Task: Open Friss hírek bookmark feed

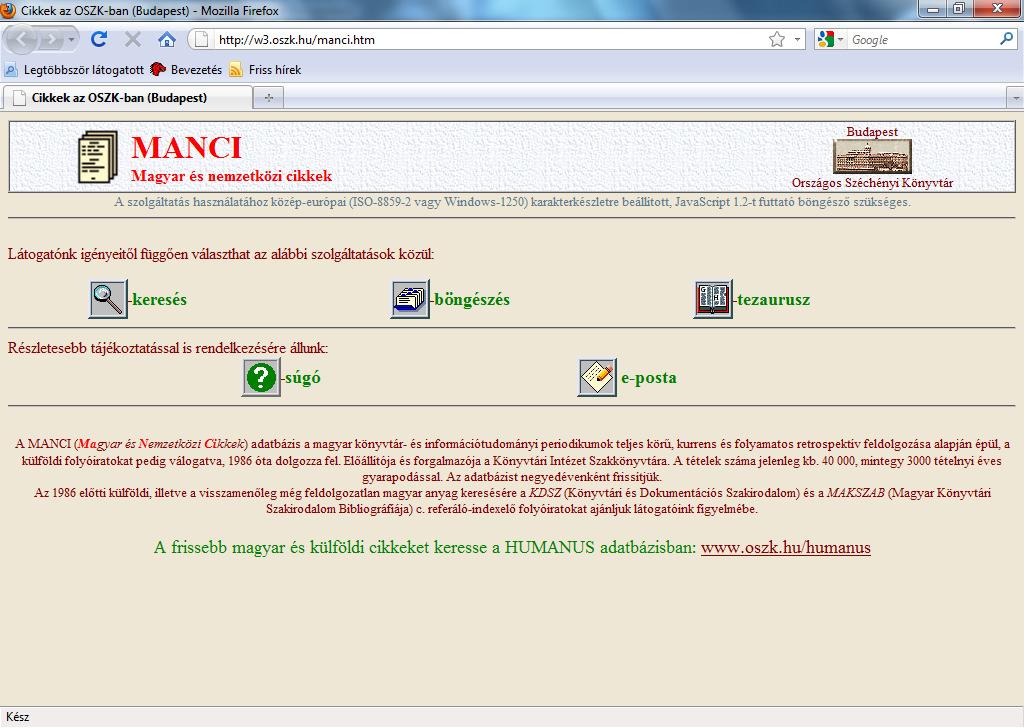Action: pyautogui.click(x=266, y=70)
